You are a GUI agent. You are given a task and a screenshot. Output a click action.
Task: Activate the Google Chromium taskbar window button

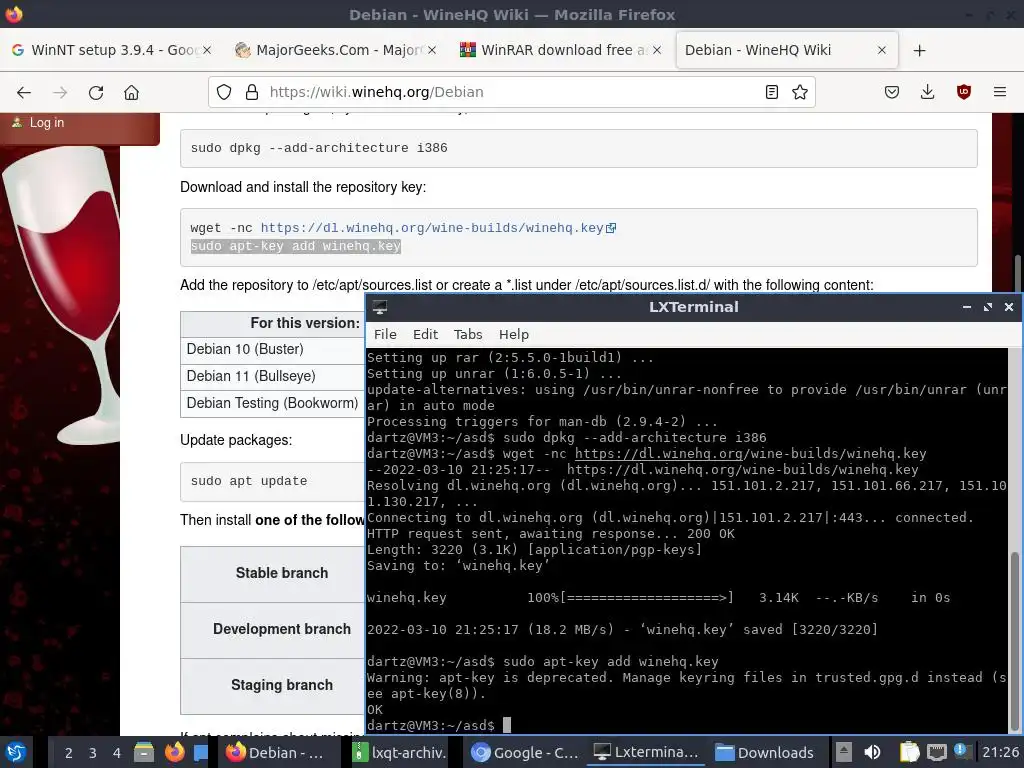pyautogui.click(x=525, y=753)
